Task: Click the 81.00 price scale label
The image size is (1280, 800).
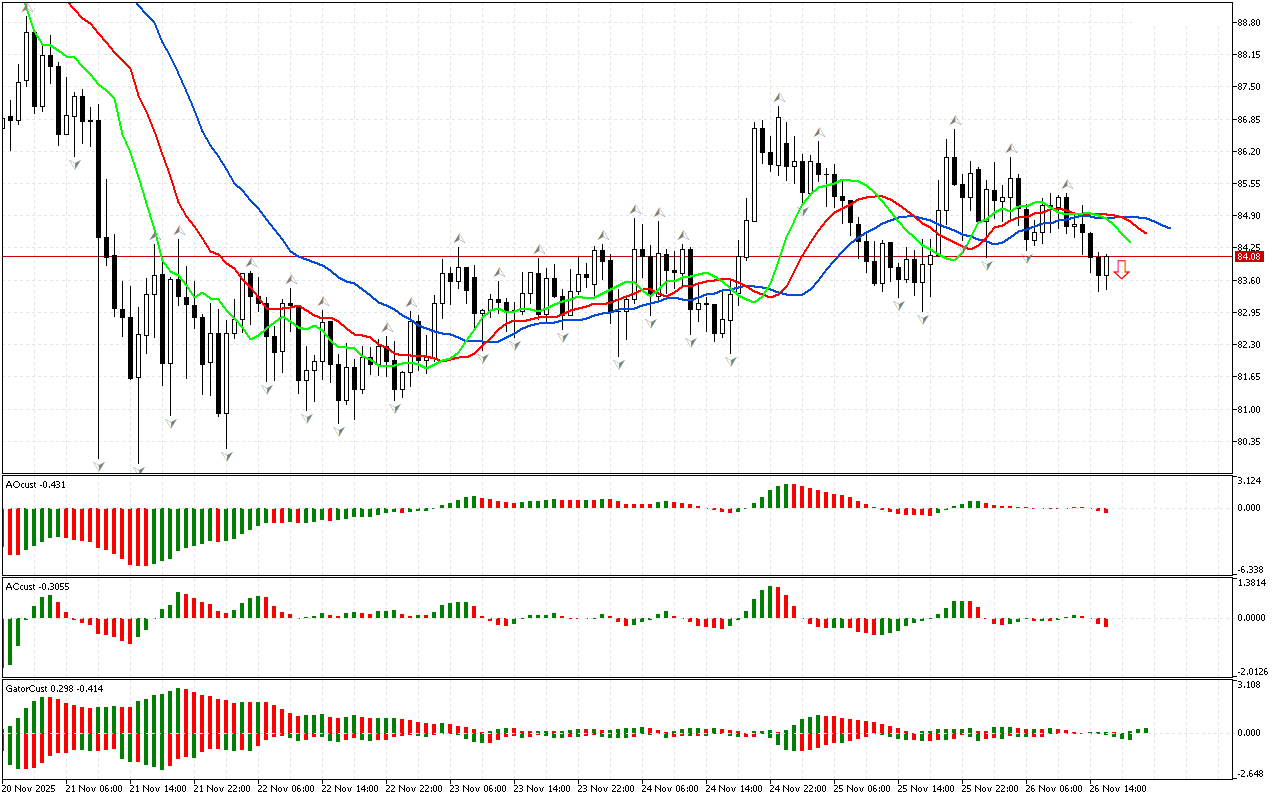Action: 1247,409
